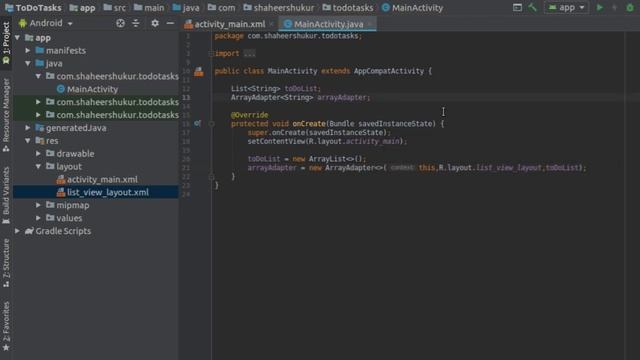This screenshot has height=360, width=640.
Task: Click the mipmap folder icon
Action: tap(50, 205)
